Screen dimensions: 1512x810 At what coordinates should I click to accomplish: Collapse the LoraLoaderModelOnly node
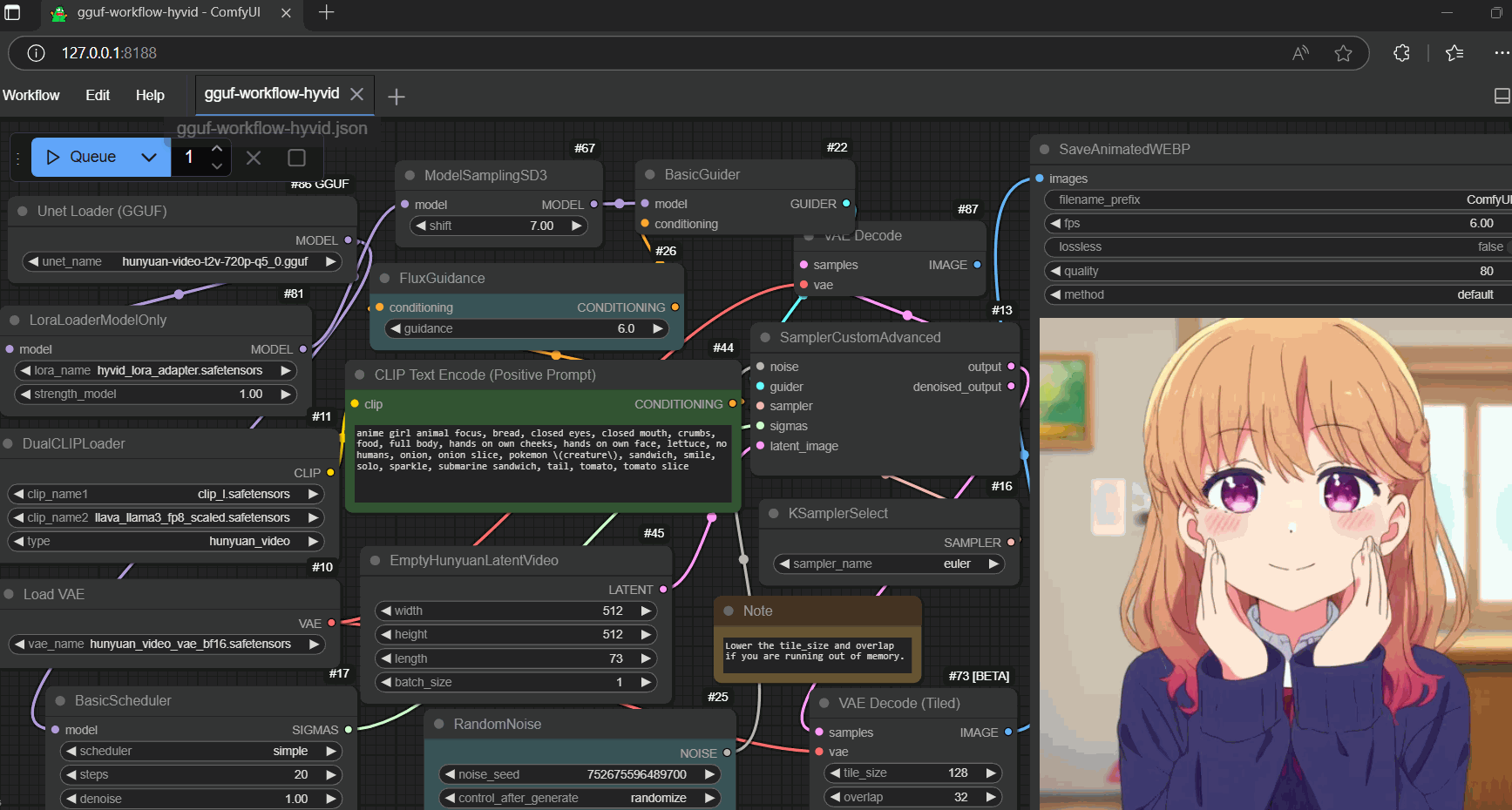coord(15,320)
